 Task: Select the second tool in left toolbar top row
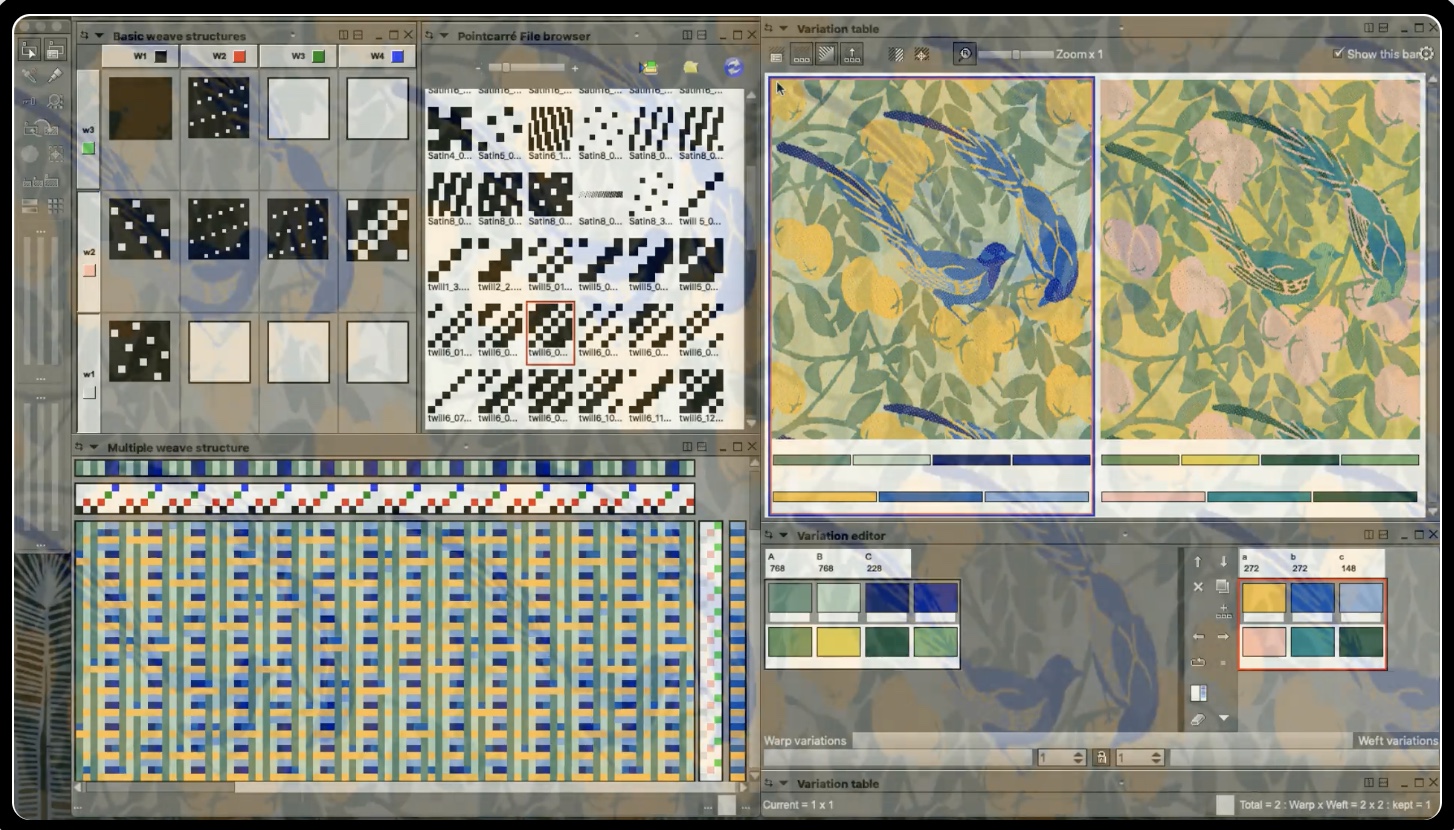(55, 49)
